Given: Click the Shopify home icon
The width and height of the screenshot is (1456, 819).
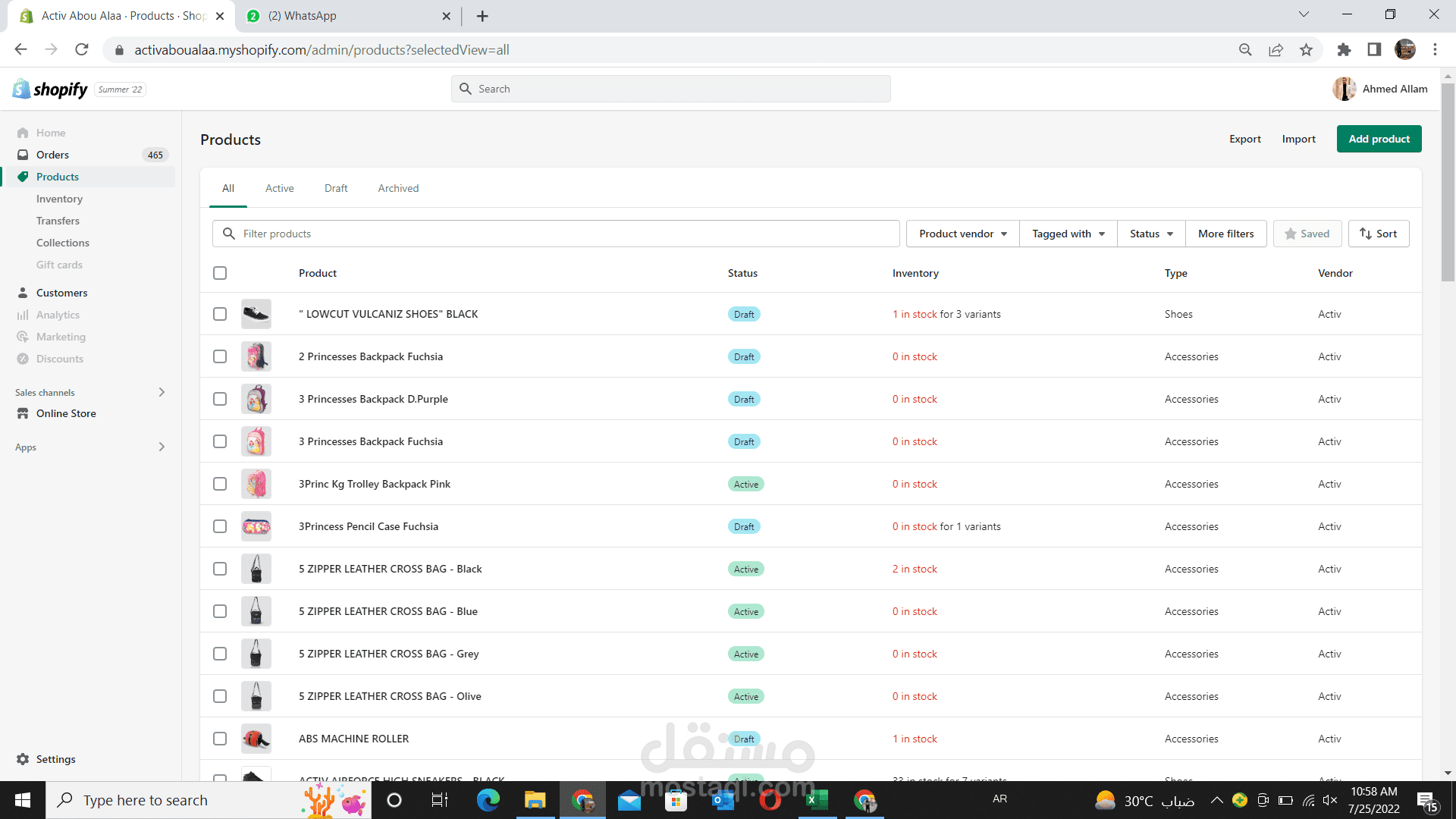Looking at the screenshot, I should click(x=21, y=88).
